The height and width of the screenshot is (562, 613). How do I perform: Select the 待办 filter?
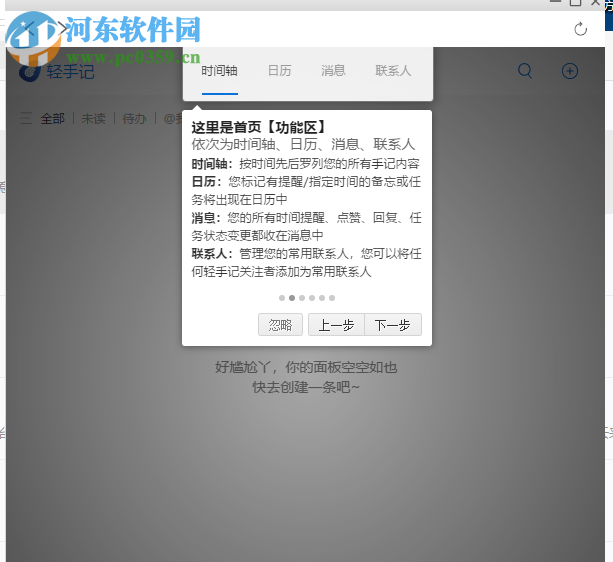click(x=134, y=118)
